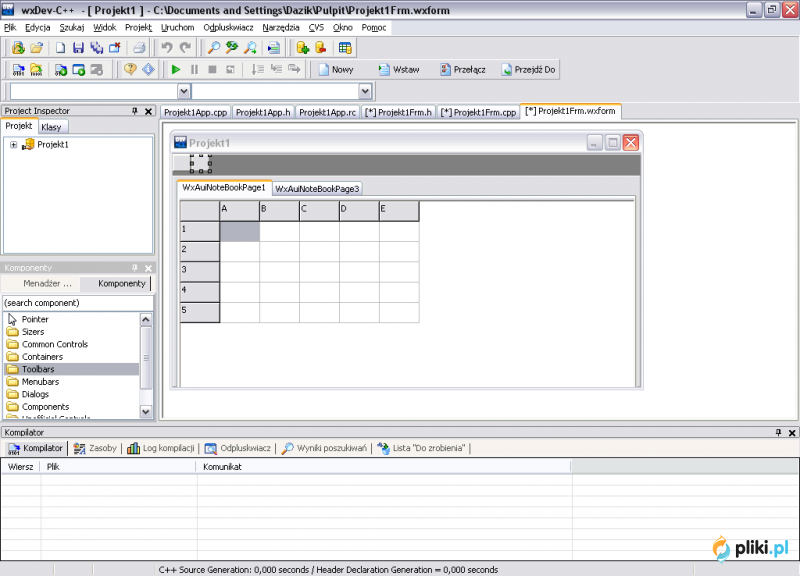
Task: Print the current document
Action: [139, 48]
